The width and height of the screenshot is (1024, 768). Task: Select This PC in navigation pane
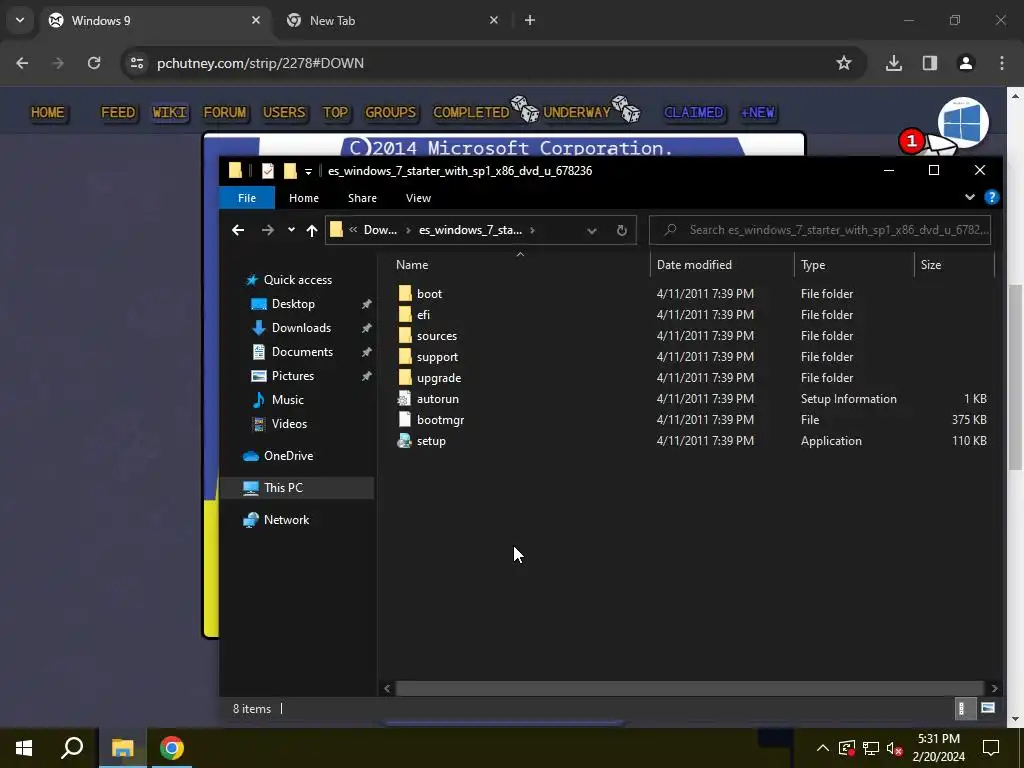click(283, 488)
